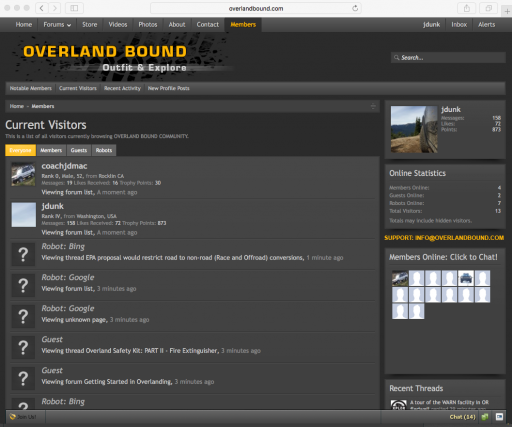
Task: Open coachjdmac's profile link
Action: 64,166
